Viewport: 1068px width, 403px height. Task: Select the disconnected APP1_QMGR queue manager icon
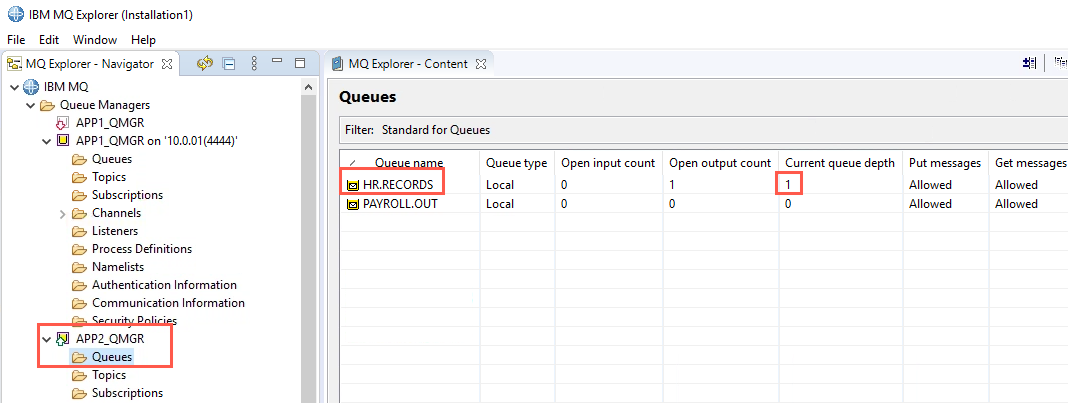62,123
